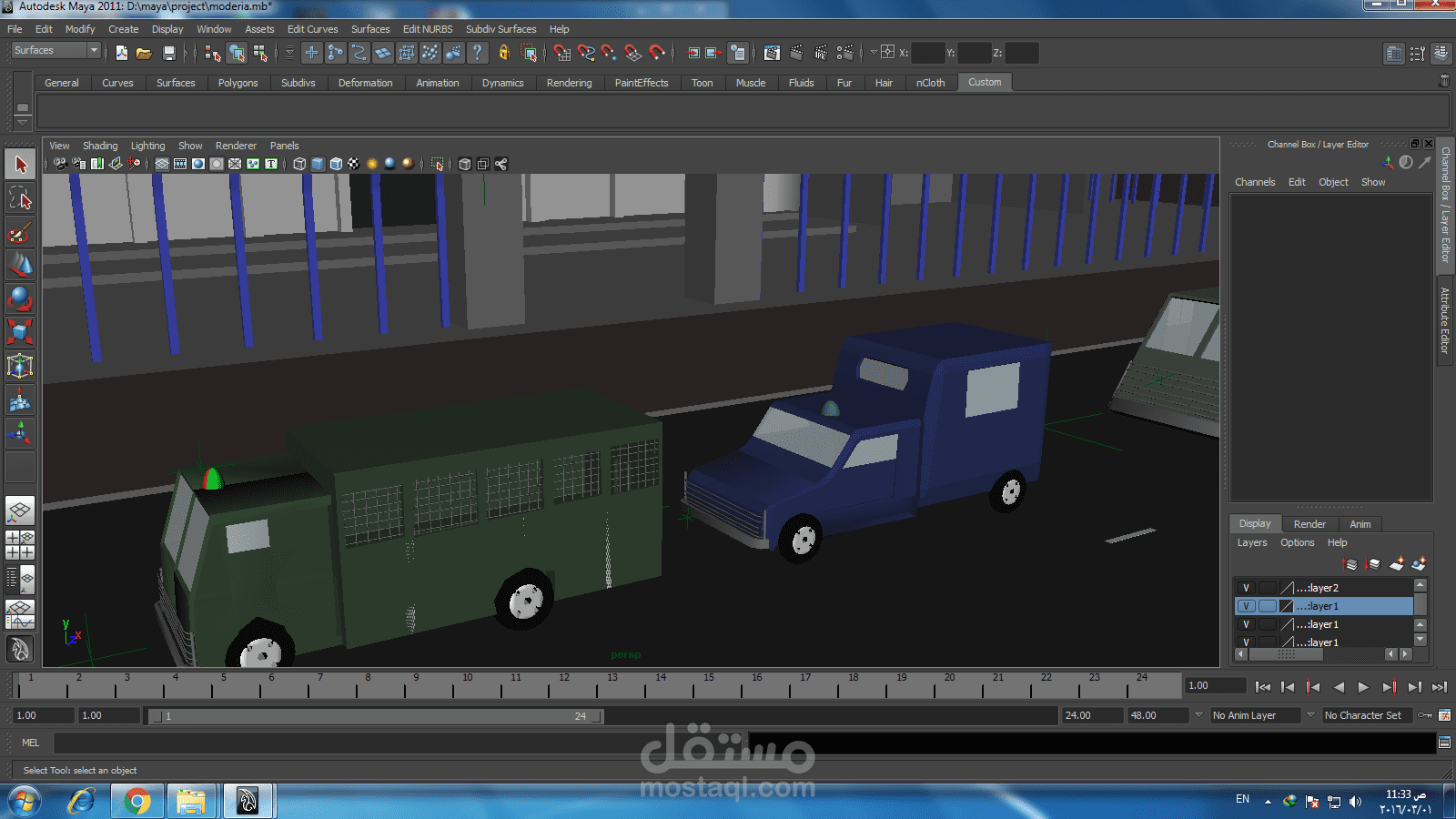The image size is (1456, 819).
Task: Open the Layers menu in Layer Editor
Action: point(1251,542)
